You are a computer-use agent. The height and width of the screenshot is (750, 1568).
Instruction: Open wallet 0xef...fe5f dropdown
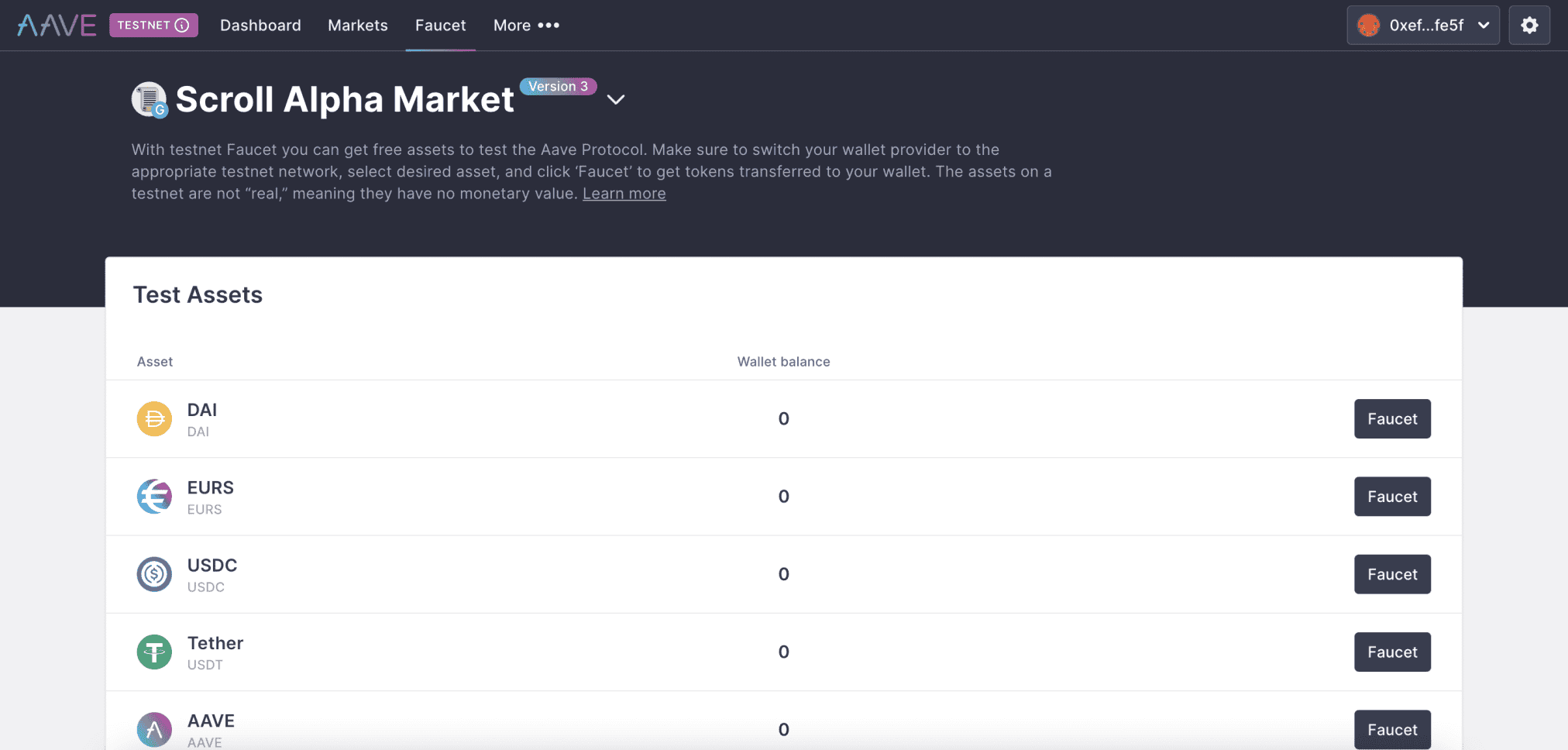(x=1423, y=25)
